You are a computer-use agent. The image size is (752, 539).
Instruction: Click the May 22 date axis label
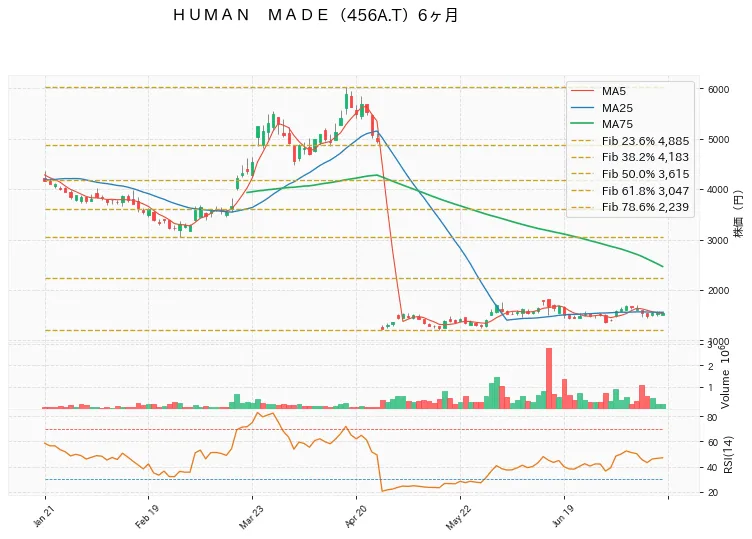pyautogui.click(x=458, y=517)
